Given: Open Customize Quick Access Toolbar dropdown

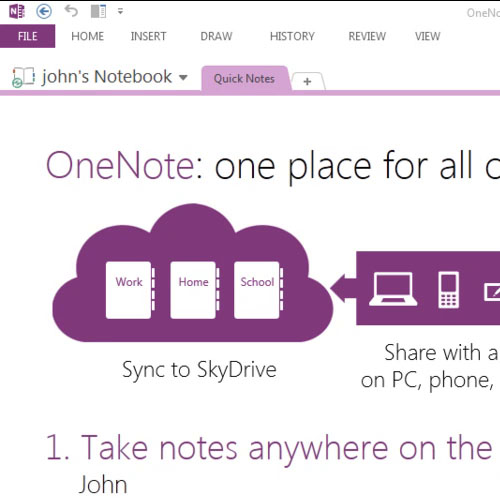Looking at the screenshot, I should 120,12.
